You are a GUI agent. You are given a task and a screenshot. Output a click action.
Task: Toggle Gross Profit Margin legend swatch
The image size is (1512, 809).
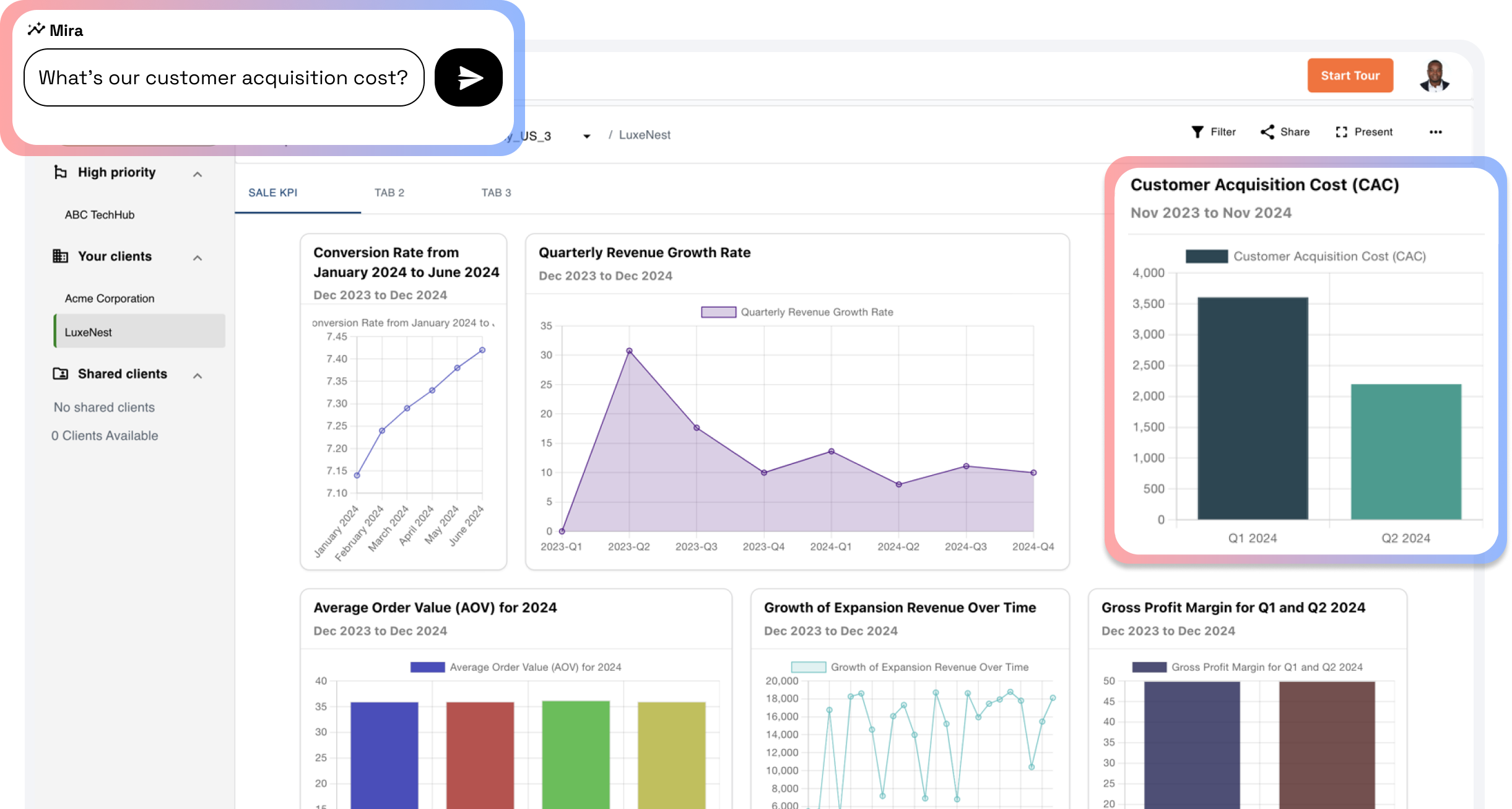[x=1149, y=667]
